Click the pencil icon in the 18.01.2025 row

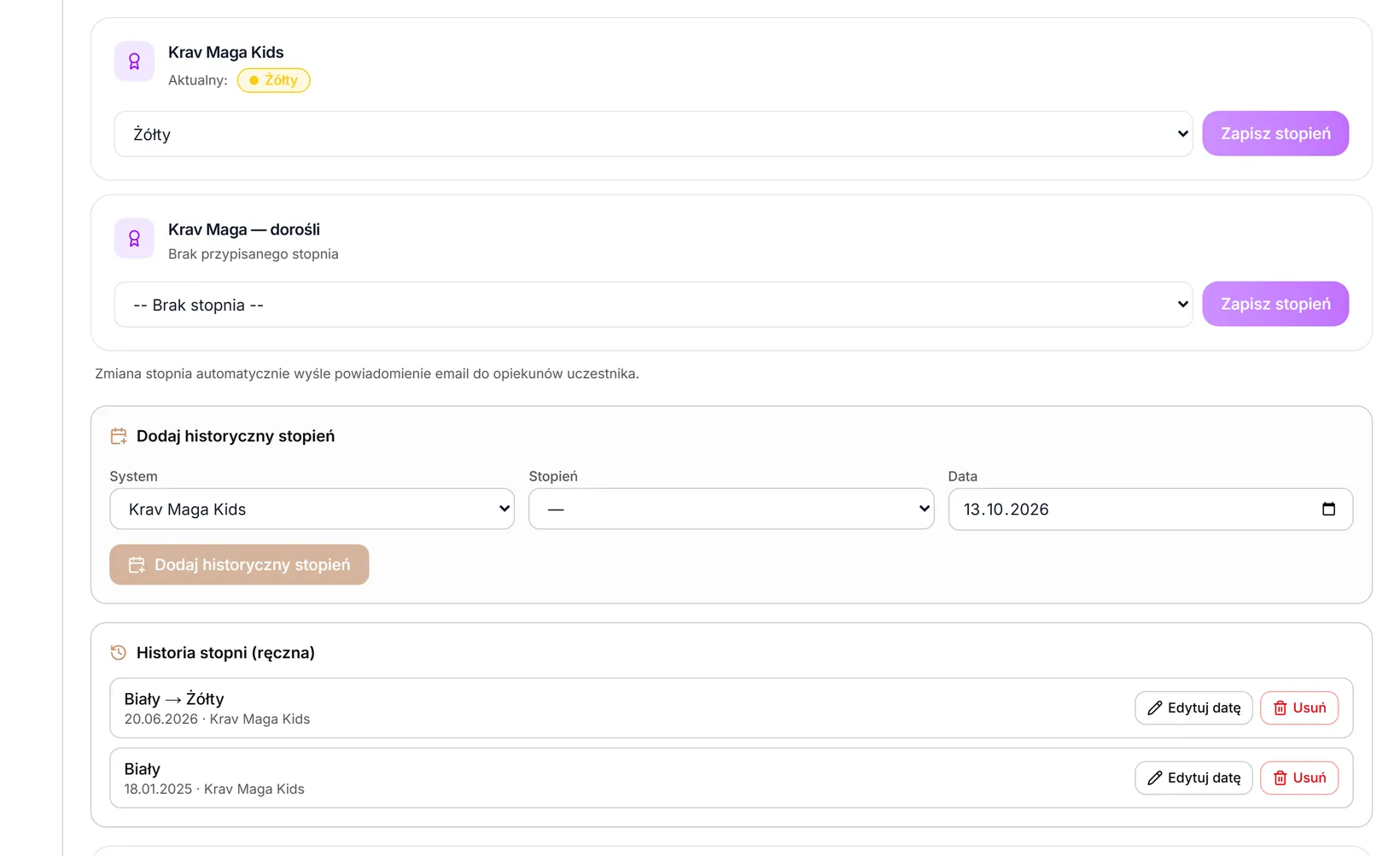tap(1155, 777)
